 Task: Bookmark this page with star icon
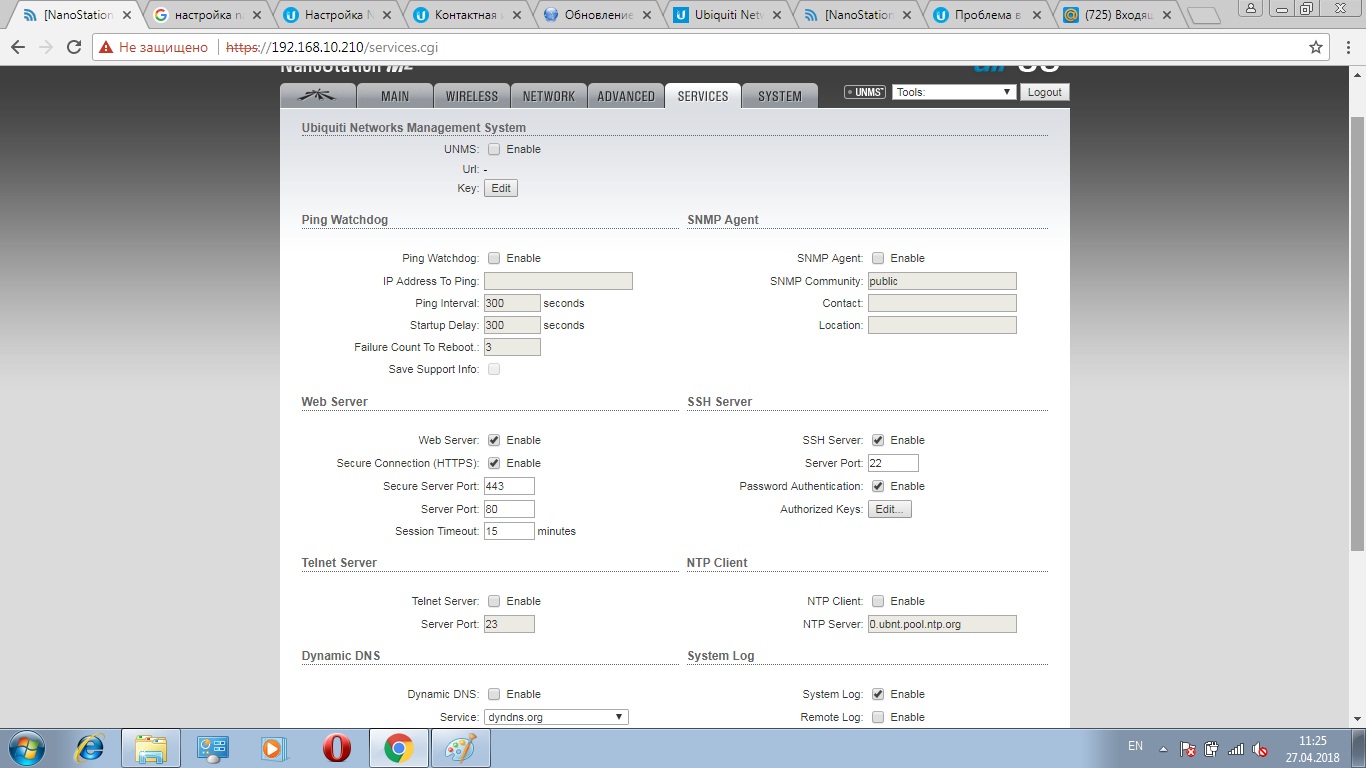(1316, 47)
